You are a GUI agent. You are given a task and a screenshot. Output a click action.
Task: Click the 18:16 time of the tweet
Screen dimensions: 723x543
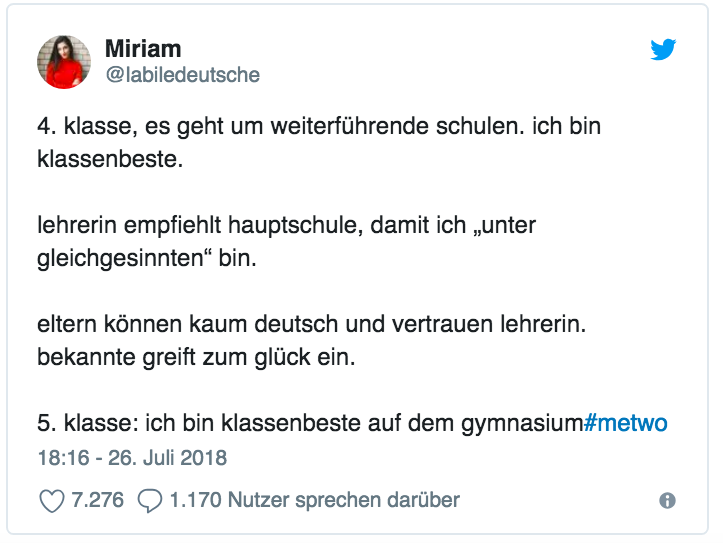64,458
